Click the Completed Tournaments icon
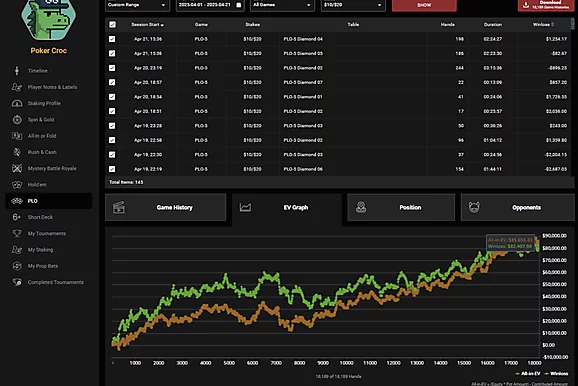Image resolution: width=578 pixels, height=386 pixels. click(17, 282)
